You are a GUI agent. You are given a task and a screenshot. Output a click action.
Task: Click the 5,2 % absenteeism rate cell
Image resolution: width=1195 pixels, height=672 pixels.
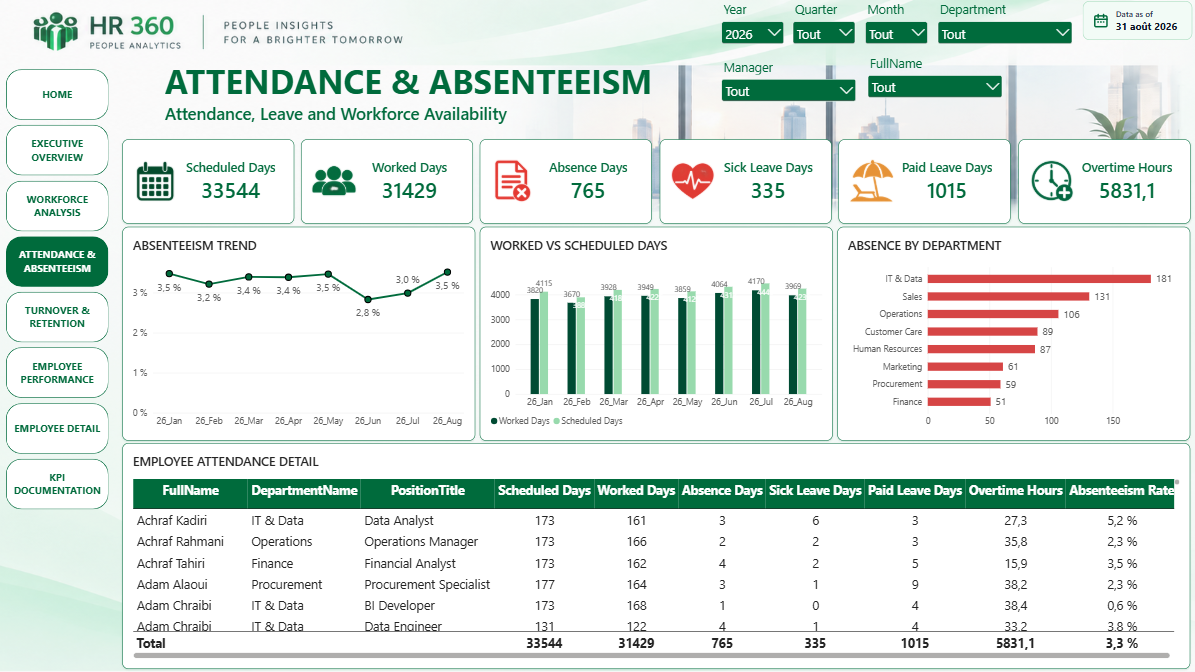coord(1122,520)
